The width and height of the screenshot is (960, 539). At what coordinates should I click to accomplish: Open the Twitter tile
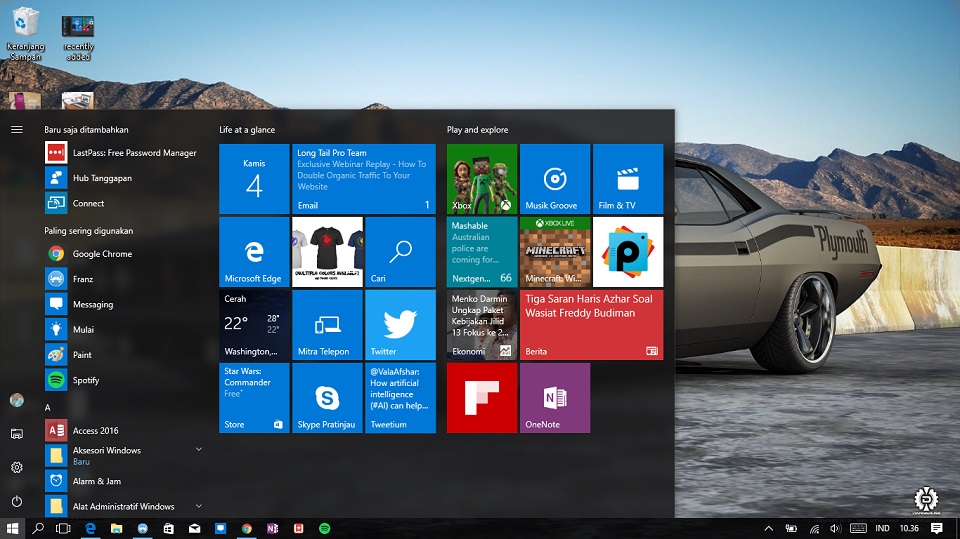tap(400, 325)
